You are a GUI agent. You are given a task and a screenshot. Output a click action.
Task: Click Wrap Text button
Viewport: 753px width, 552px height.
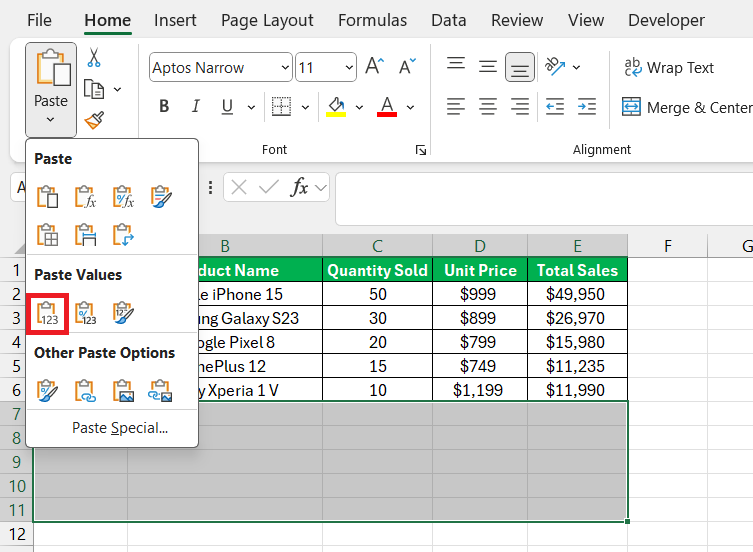pyautogui.click(x=669, y=67)
